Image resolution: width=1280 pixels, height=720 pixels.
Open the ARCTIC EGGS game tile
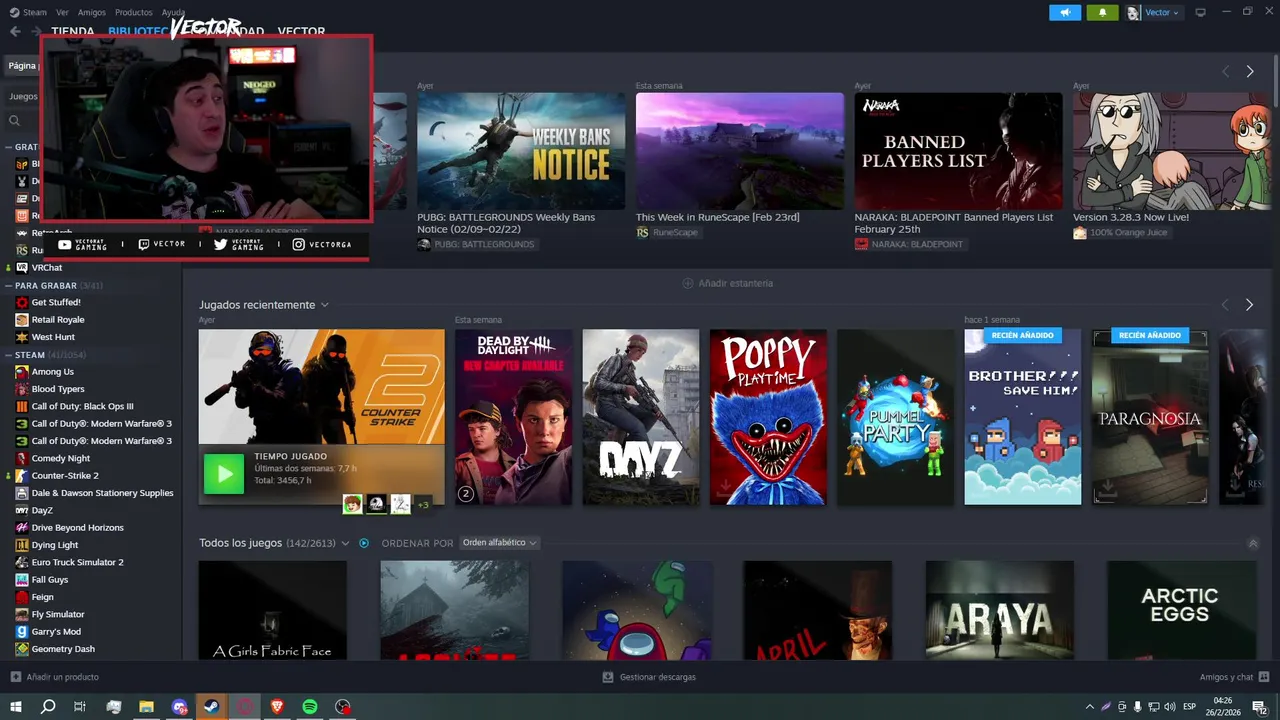1181,610
